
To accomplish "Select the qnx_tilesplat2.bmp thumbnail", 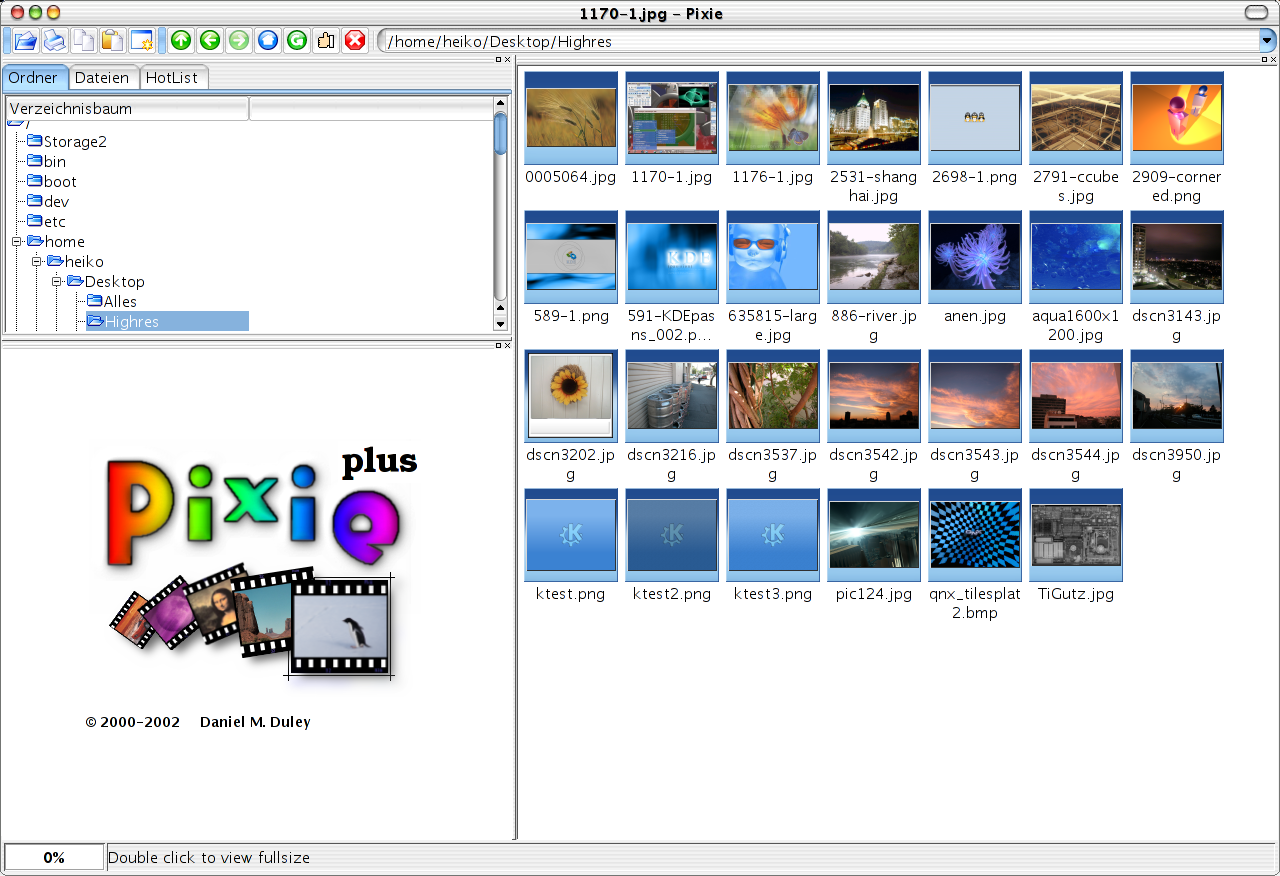I will (975, 535).
